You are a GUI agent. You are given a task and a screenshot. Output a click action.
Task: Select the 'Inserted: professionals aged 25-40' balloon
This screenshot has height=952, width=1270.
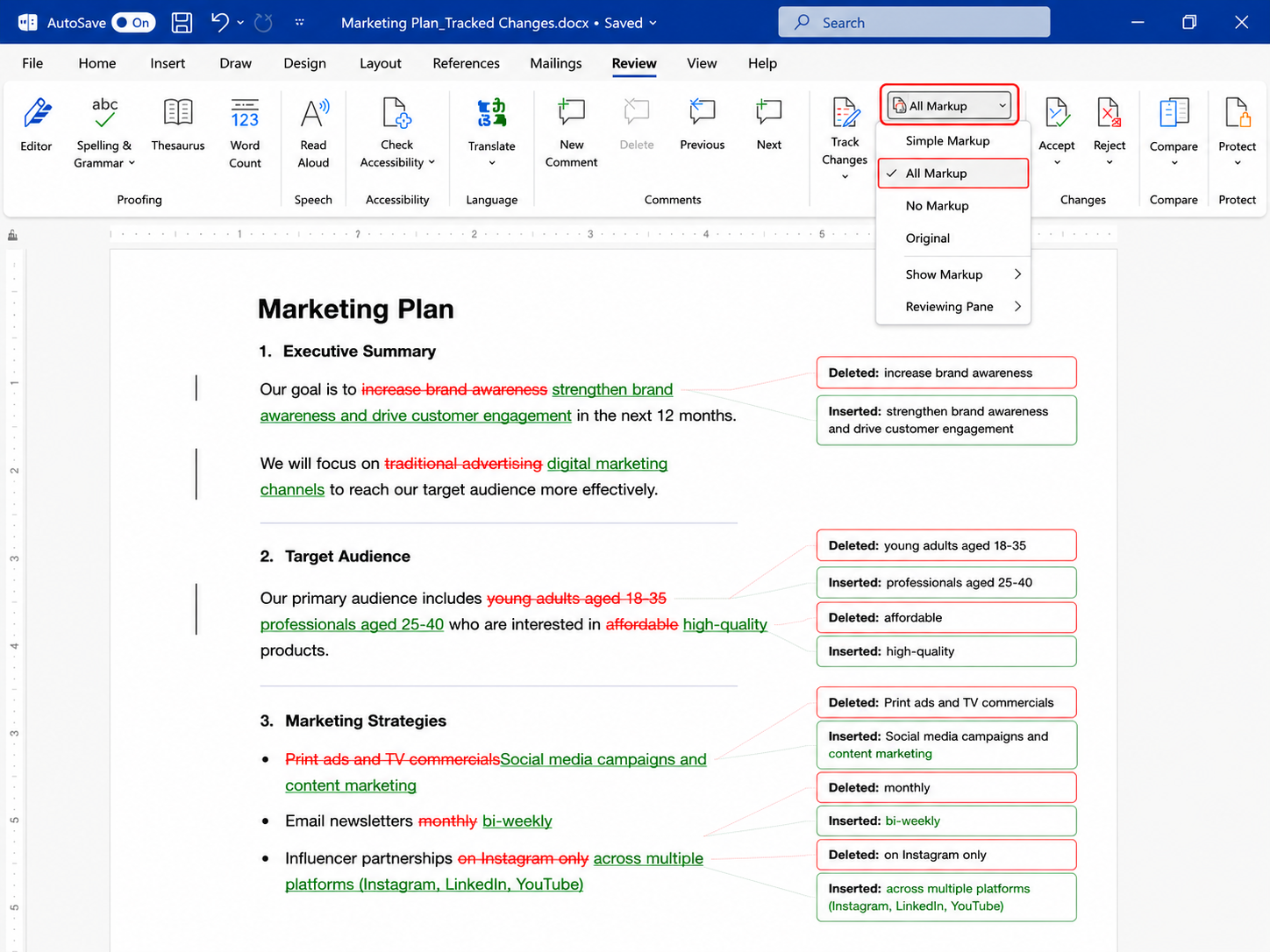(x=946, y=582)
